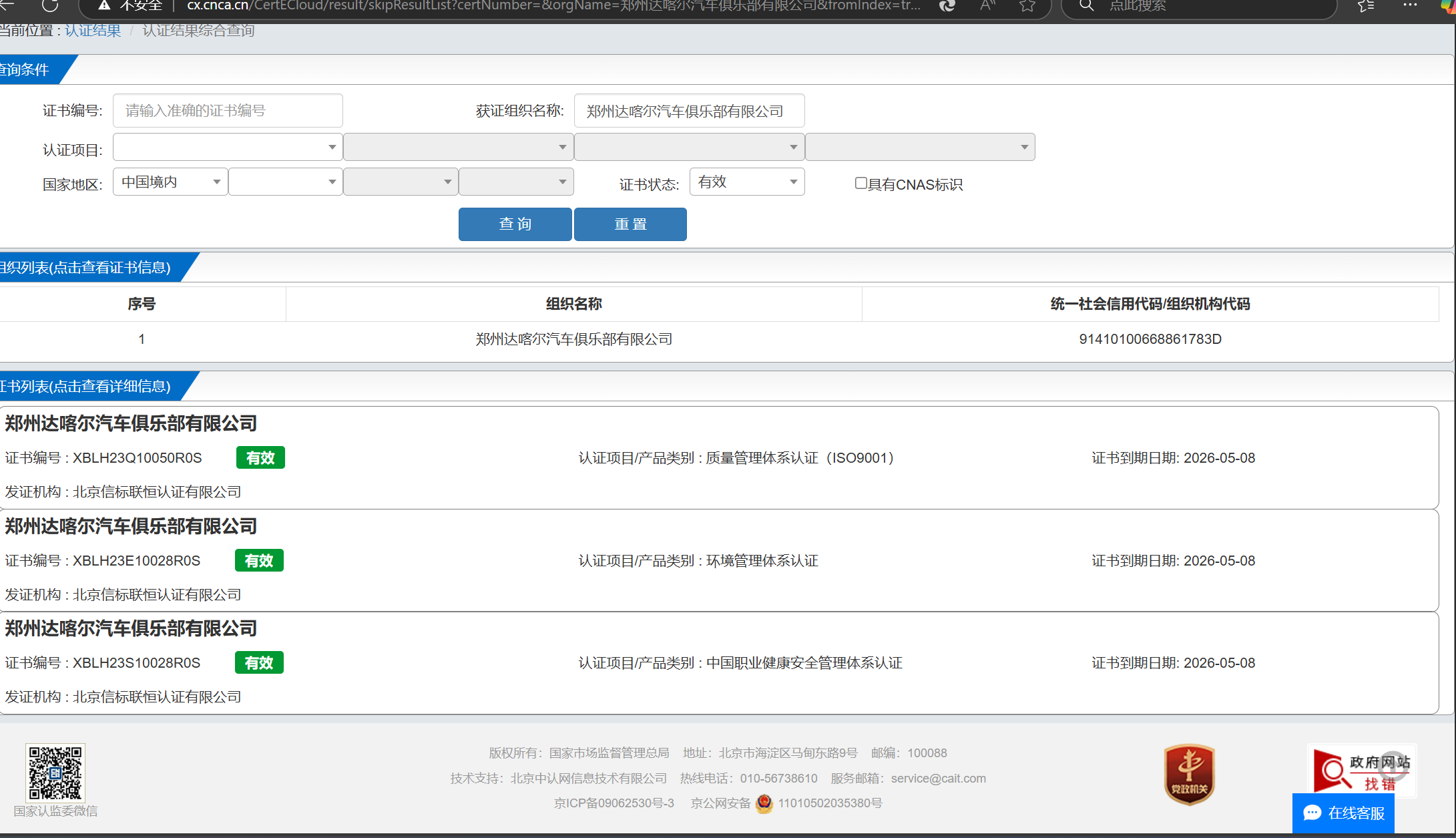1456x838 pixels.
Task: Click organization row 郑州达喀尔汽车俱乐部有限公司 in table
Action: coord(573,339)
